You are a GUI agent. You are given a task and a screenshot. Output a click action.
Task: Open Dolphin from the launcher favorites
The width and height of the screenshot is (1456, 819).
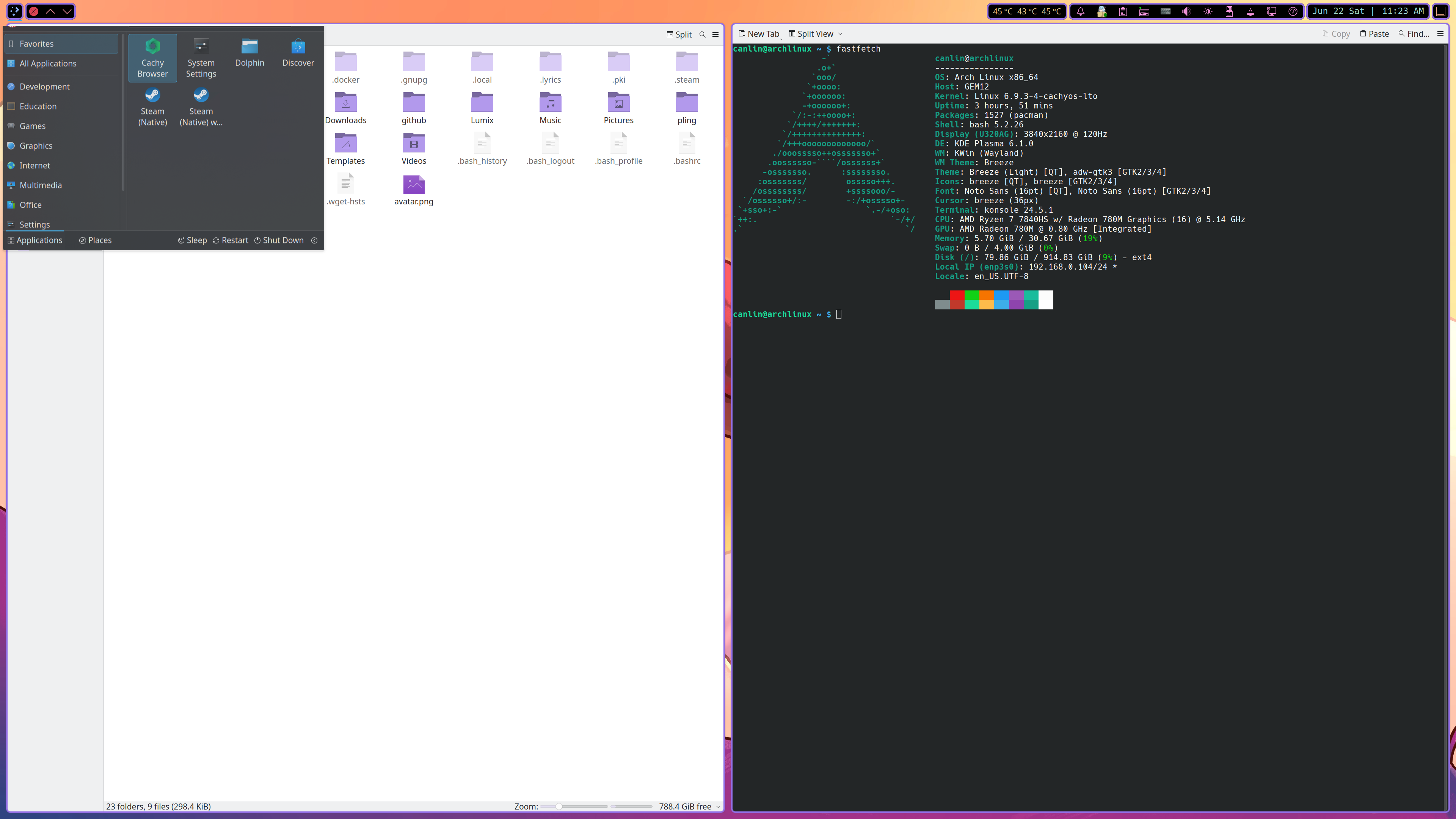[x=249, y=53]
